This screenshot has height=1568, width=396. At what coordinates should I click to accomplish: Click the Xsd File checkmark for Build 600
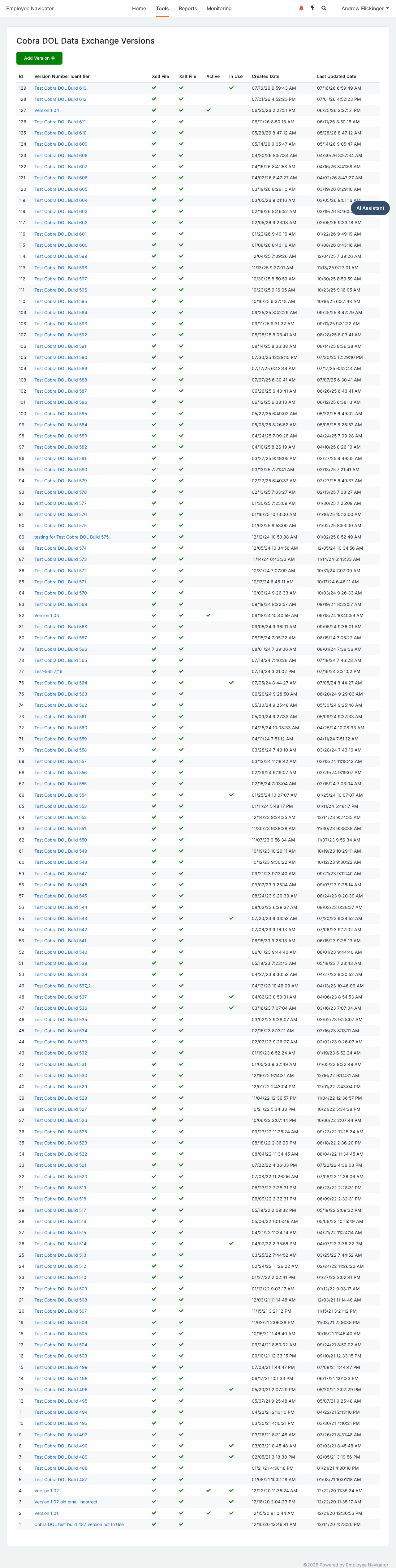click(154, 245)
